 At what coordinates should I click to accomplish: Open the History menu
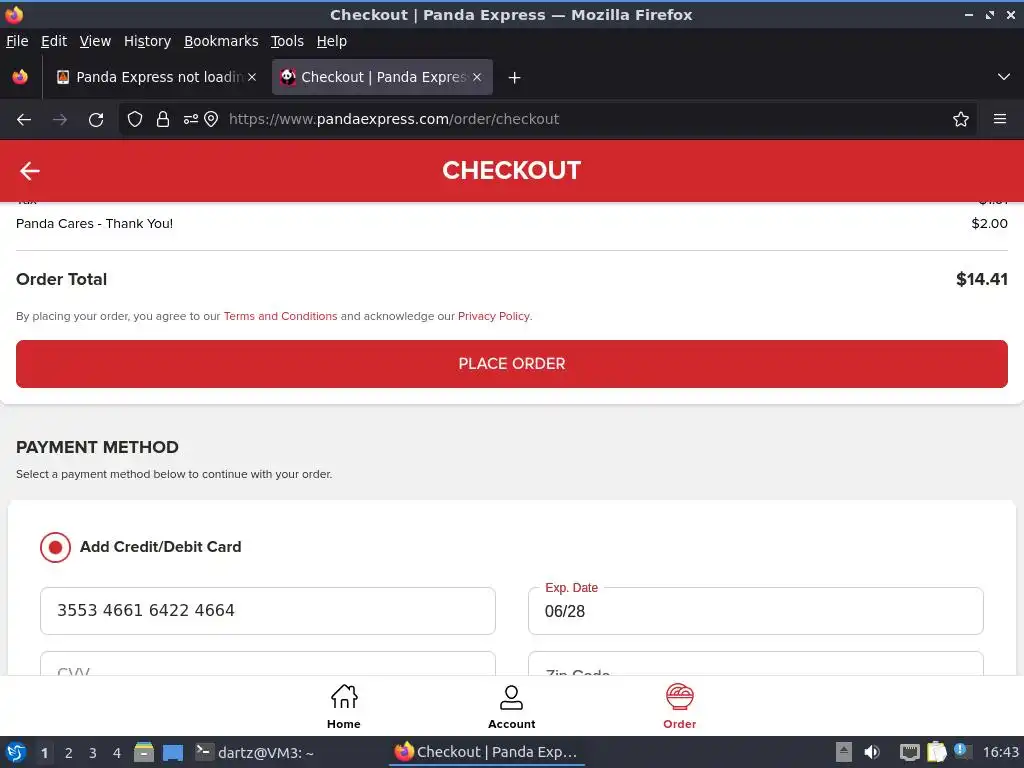coord(148,41)
